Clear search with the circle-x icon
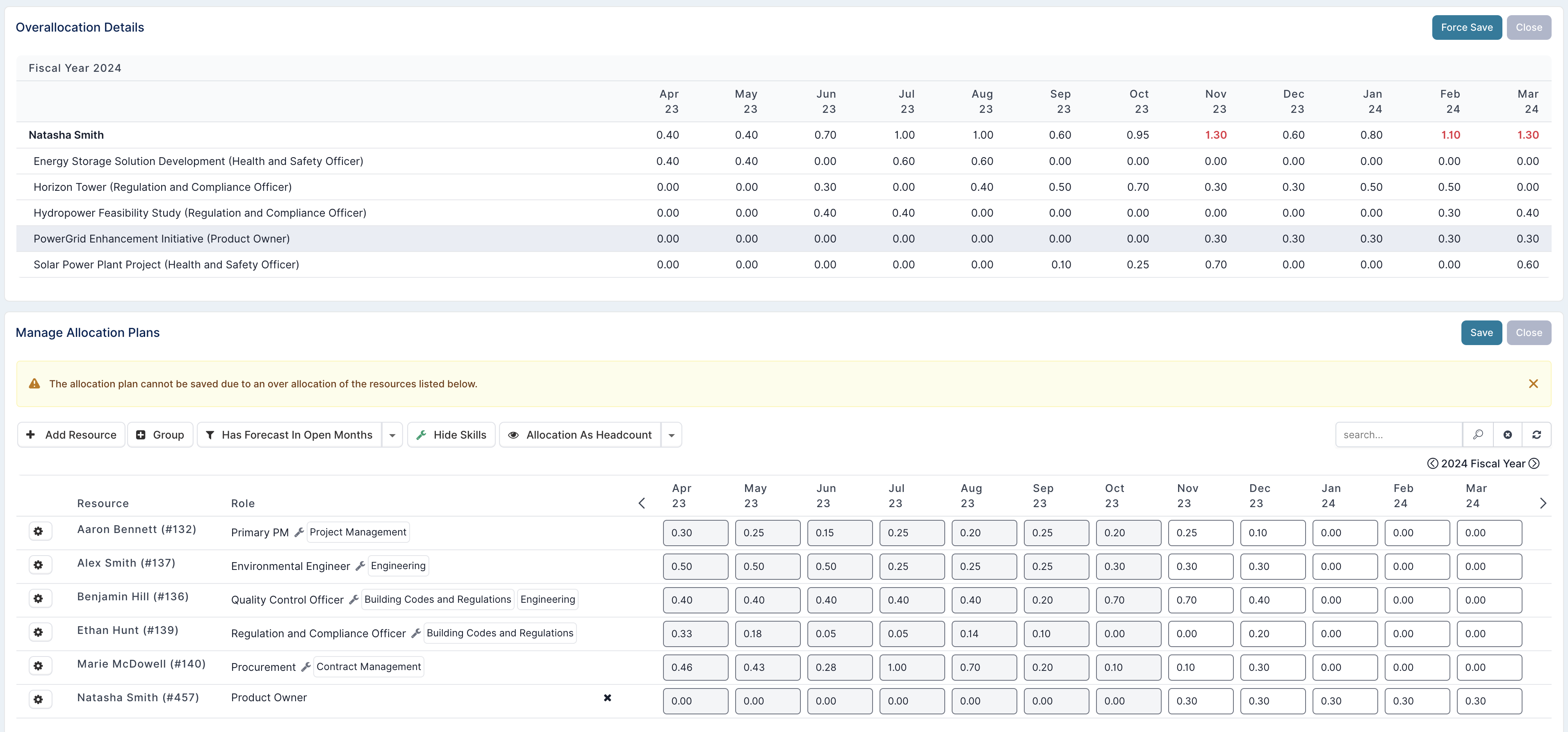1568x732 pixels. click(1507, 434)
